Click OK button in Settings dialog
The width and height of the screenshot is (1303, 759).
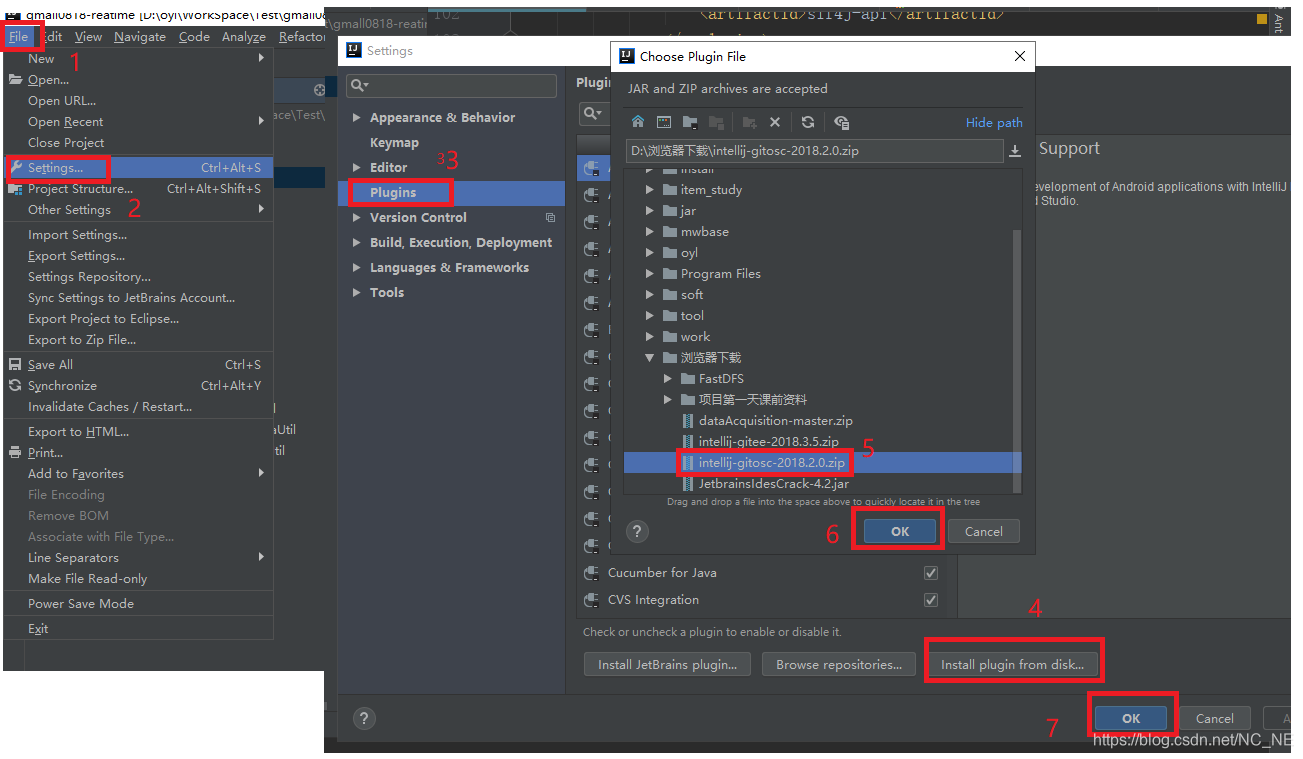[x=1131, y=718]
